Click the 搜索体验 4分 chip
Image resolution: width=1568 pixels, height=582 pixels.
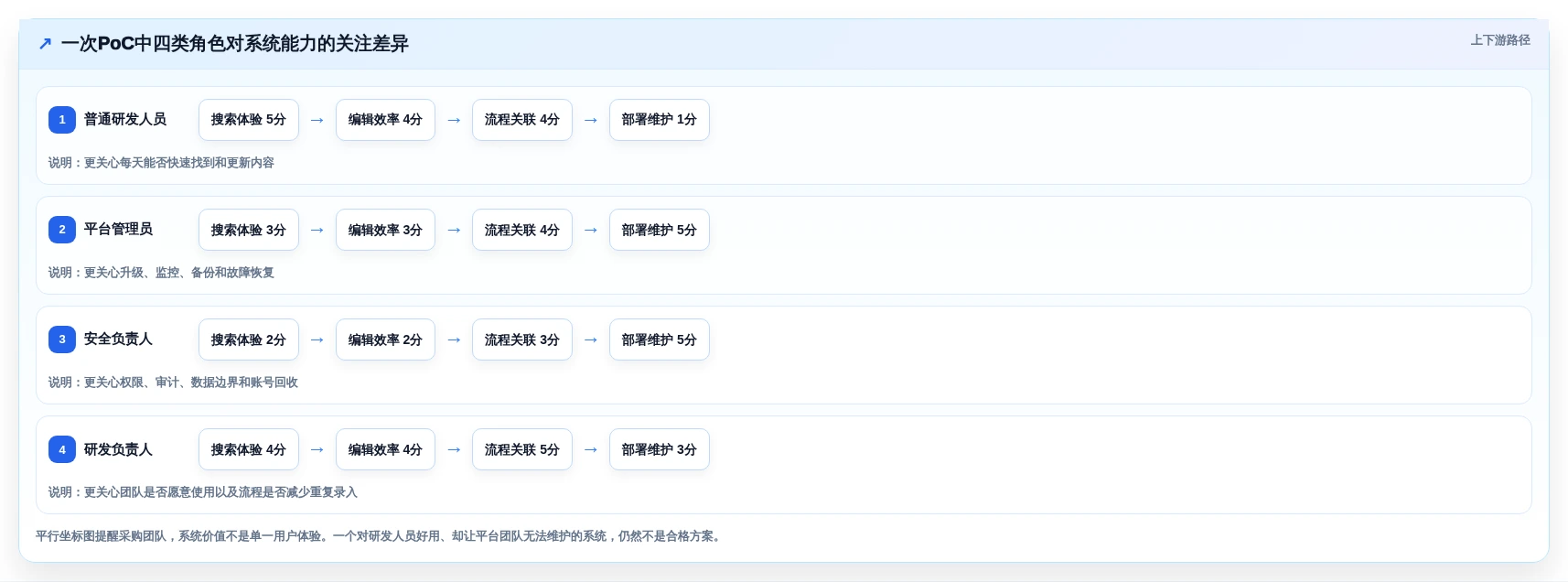tap(249, 449)
